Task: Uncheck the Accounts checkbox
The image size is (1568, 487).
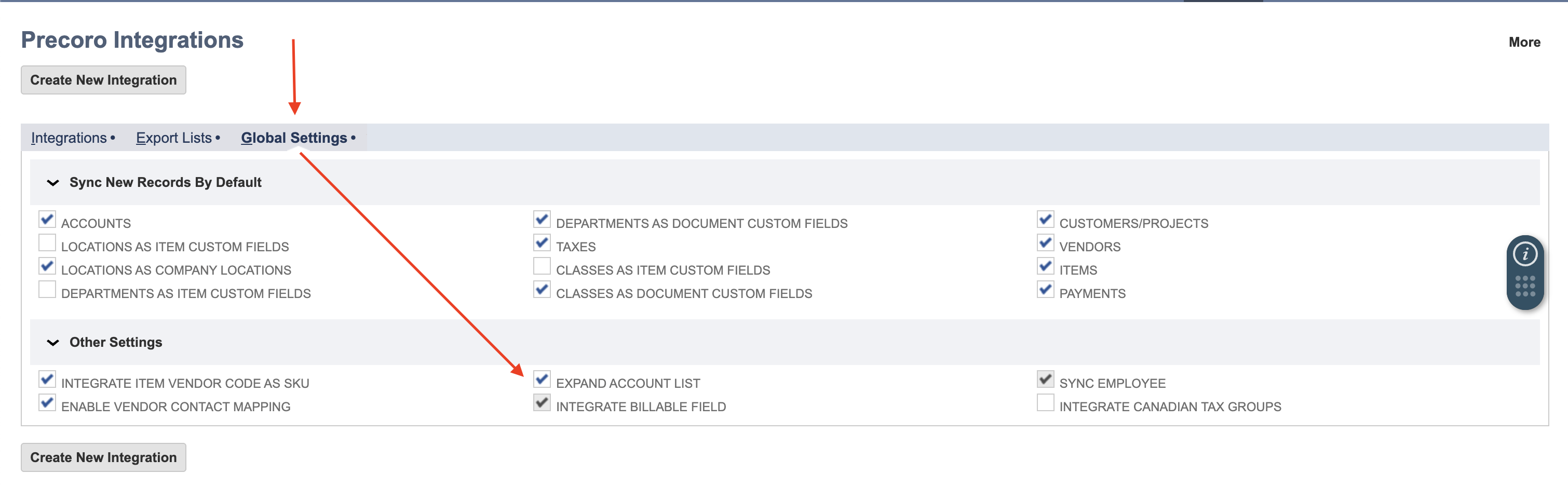Action: pyautogui.click(x=47, y=219)
